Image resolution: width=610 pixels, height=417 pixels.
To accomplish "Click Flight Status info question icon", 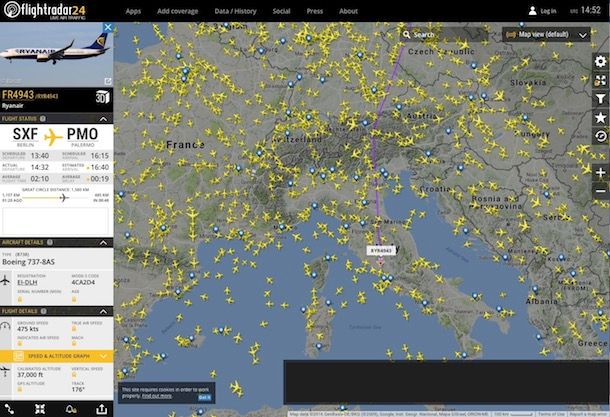I will (43, 119).
